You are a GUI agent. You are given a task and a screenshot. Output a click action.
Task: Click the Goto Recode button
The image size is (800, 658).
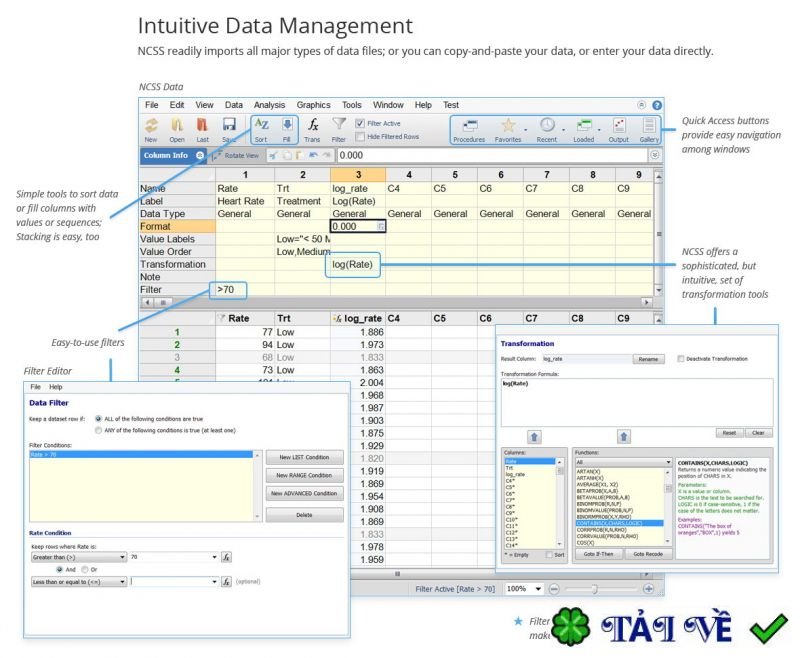click(x=648, y=554)
